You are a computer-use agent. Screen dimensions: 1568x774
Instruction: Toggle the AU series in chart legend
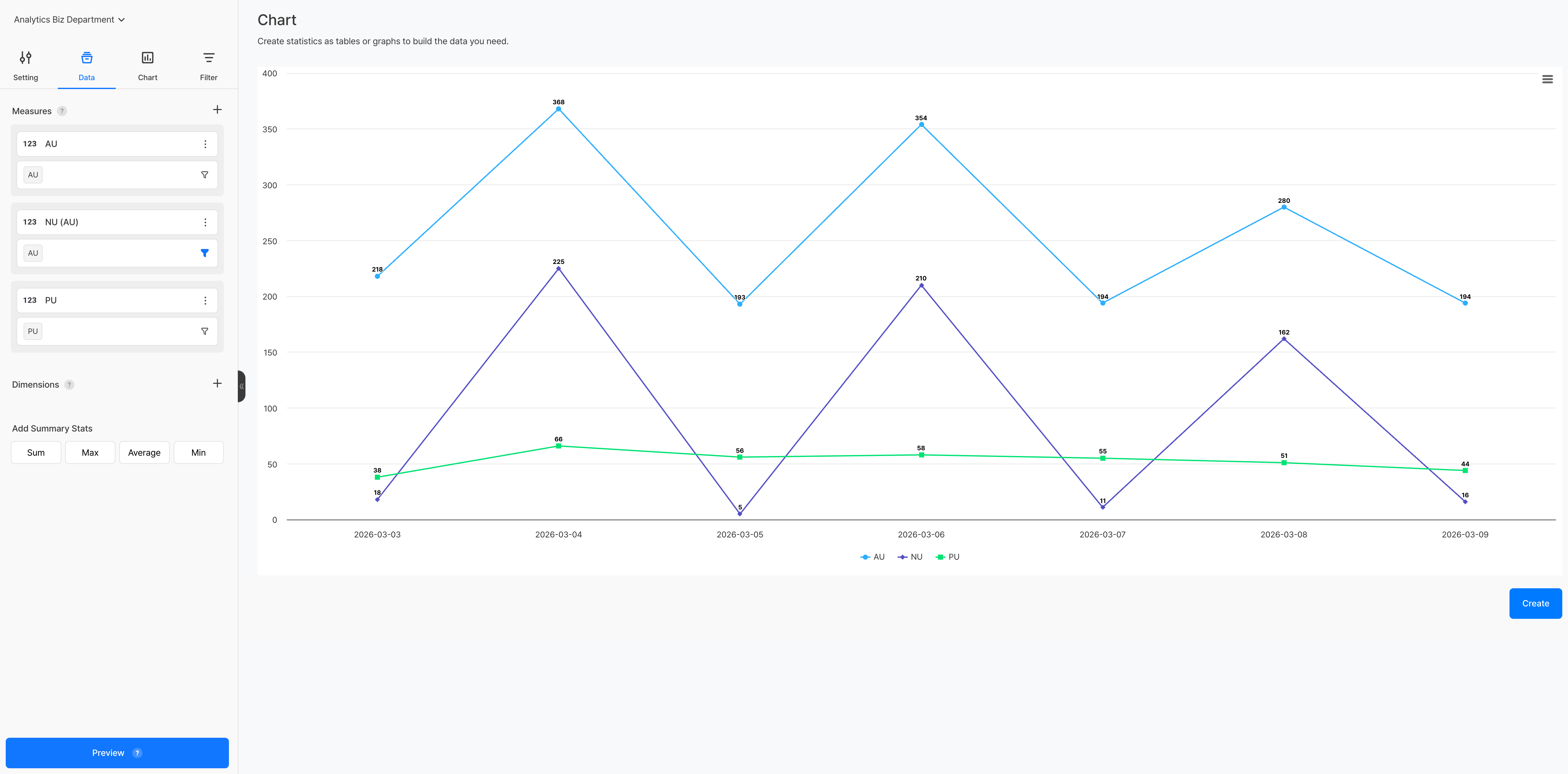coord(873,557)
